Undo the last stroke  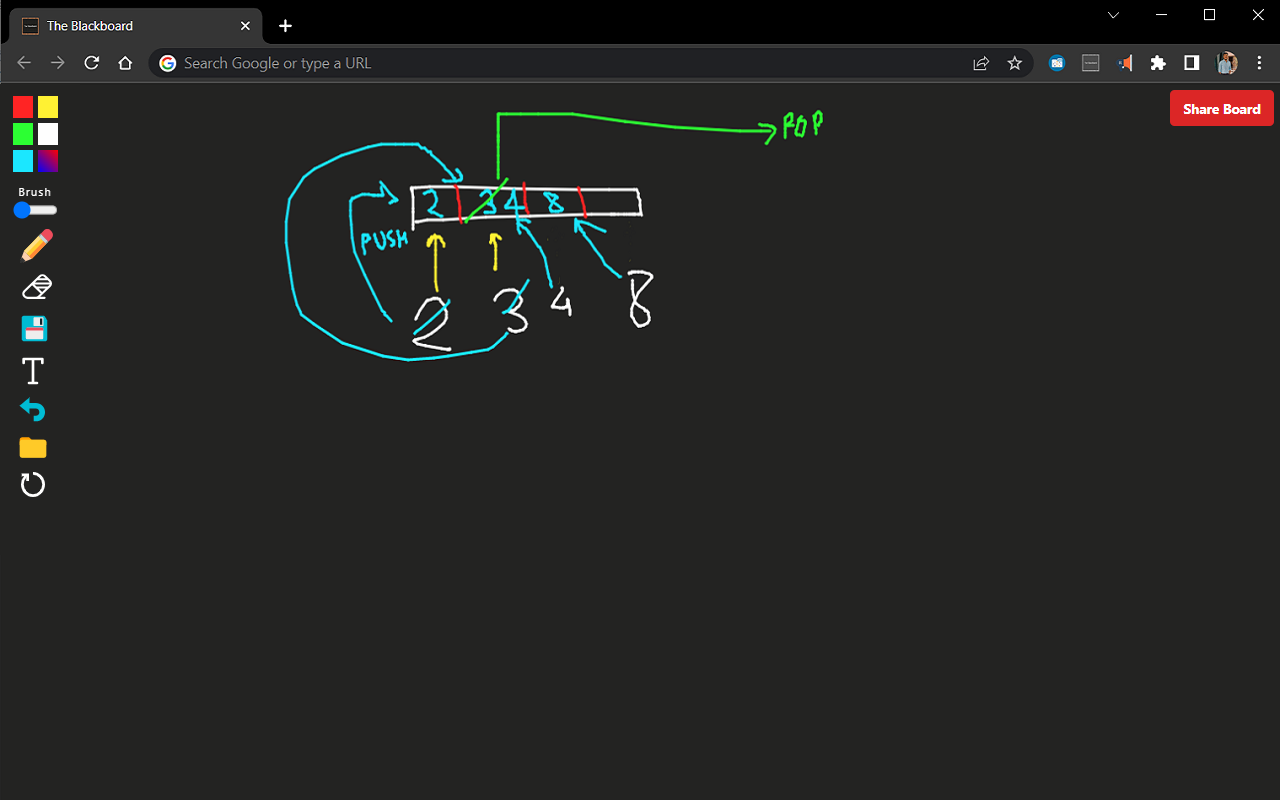pyautogui.click(x=32, y=409)
